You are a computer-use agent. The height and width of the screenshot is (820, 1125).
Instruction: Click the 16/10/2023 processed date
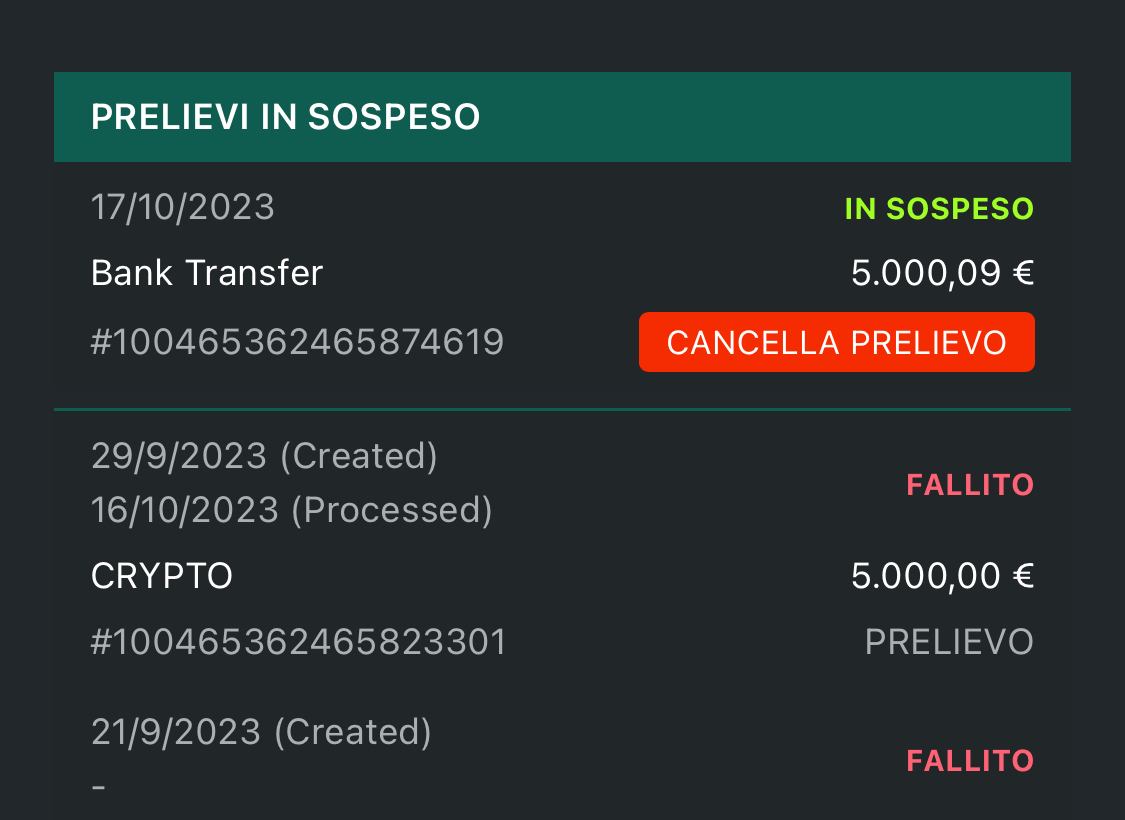point(184,510)
